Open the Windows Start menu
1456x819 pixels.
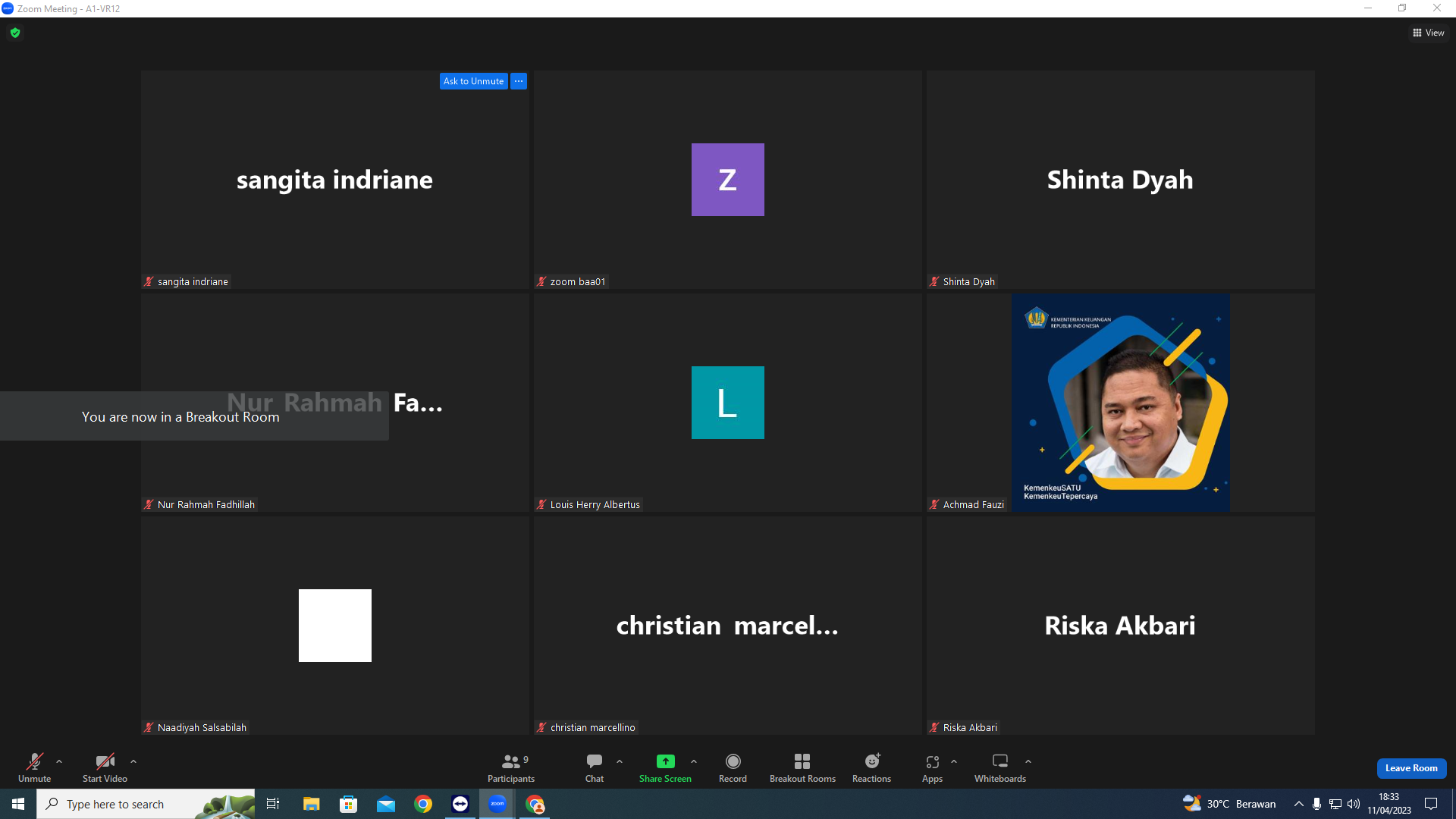pyautogui.click(x=18, y=804)
